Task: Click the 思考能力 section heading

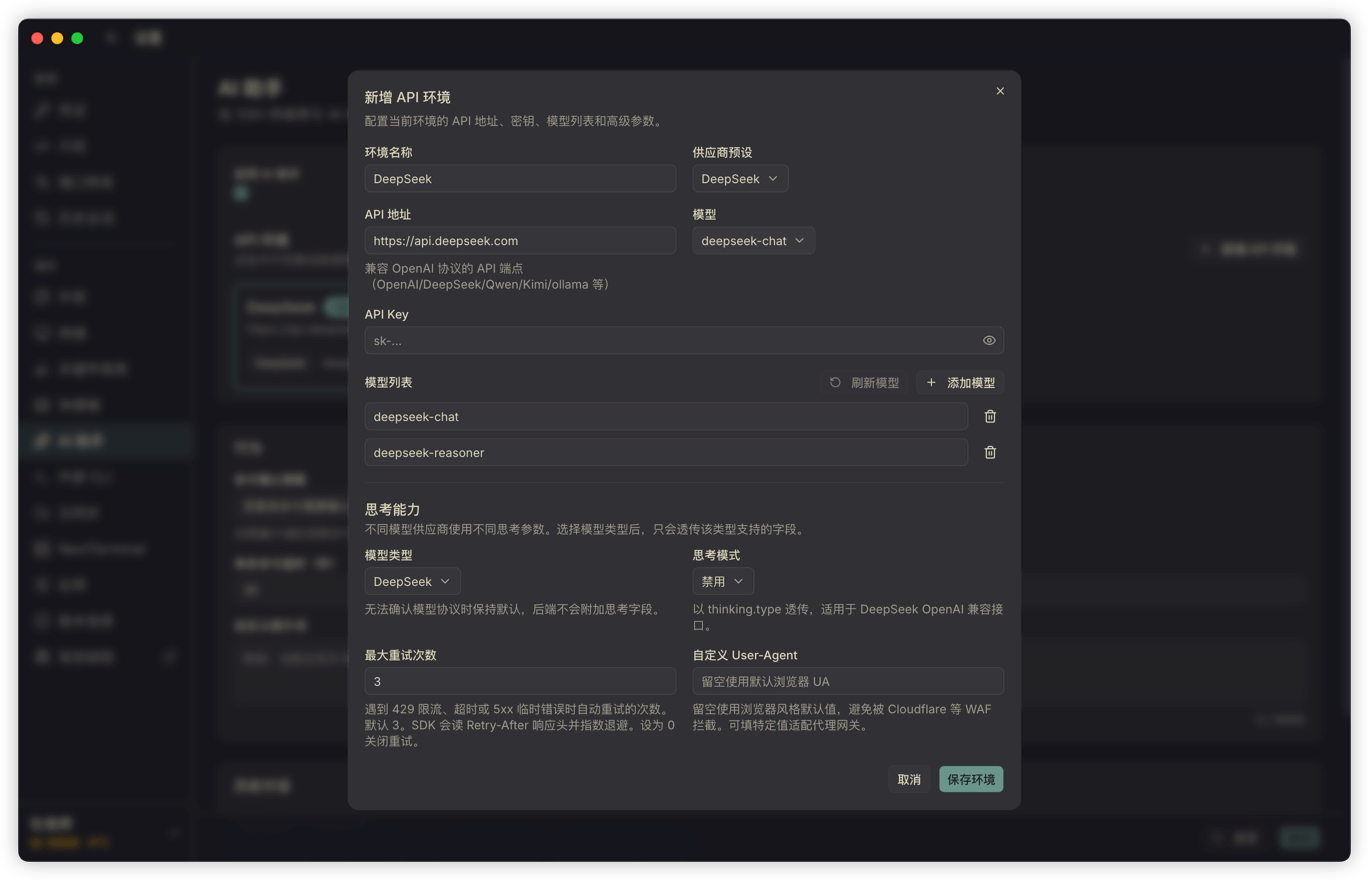Action: [x=392, y=510]
